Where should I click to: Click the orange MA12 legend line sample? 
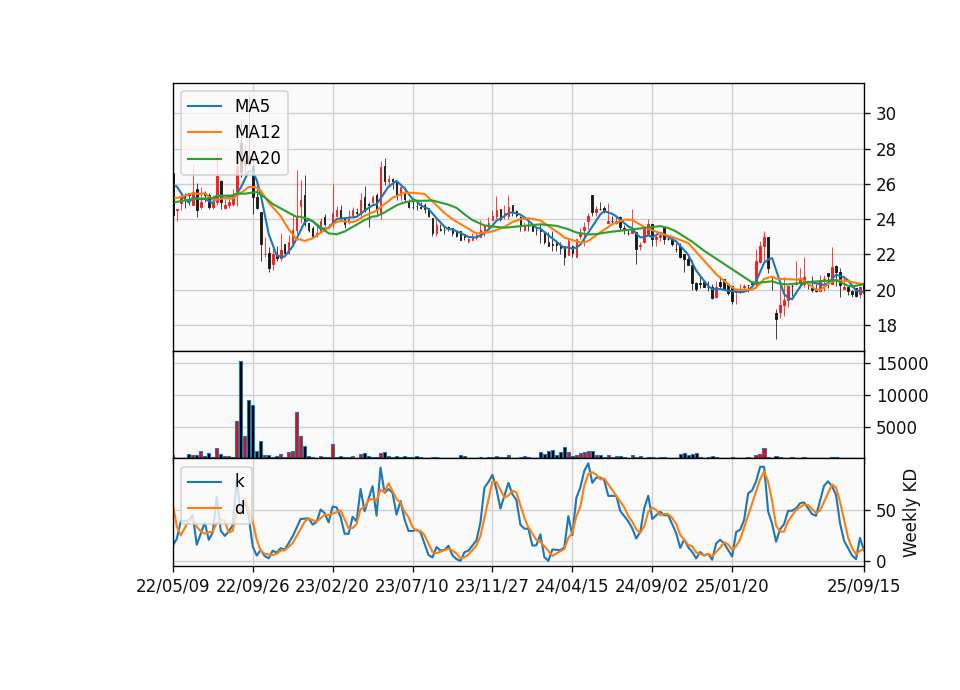(204, 132)
